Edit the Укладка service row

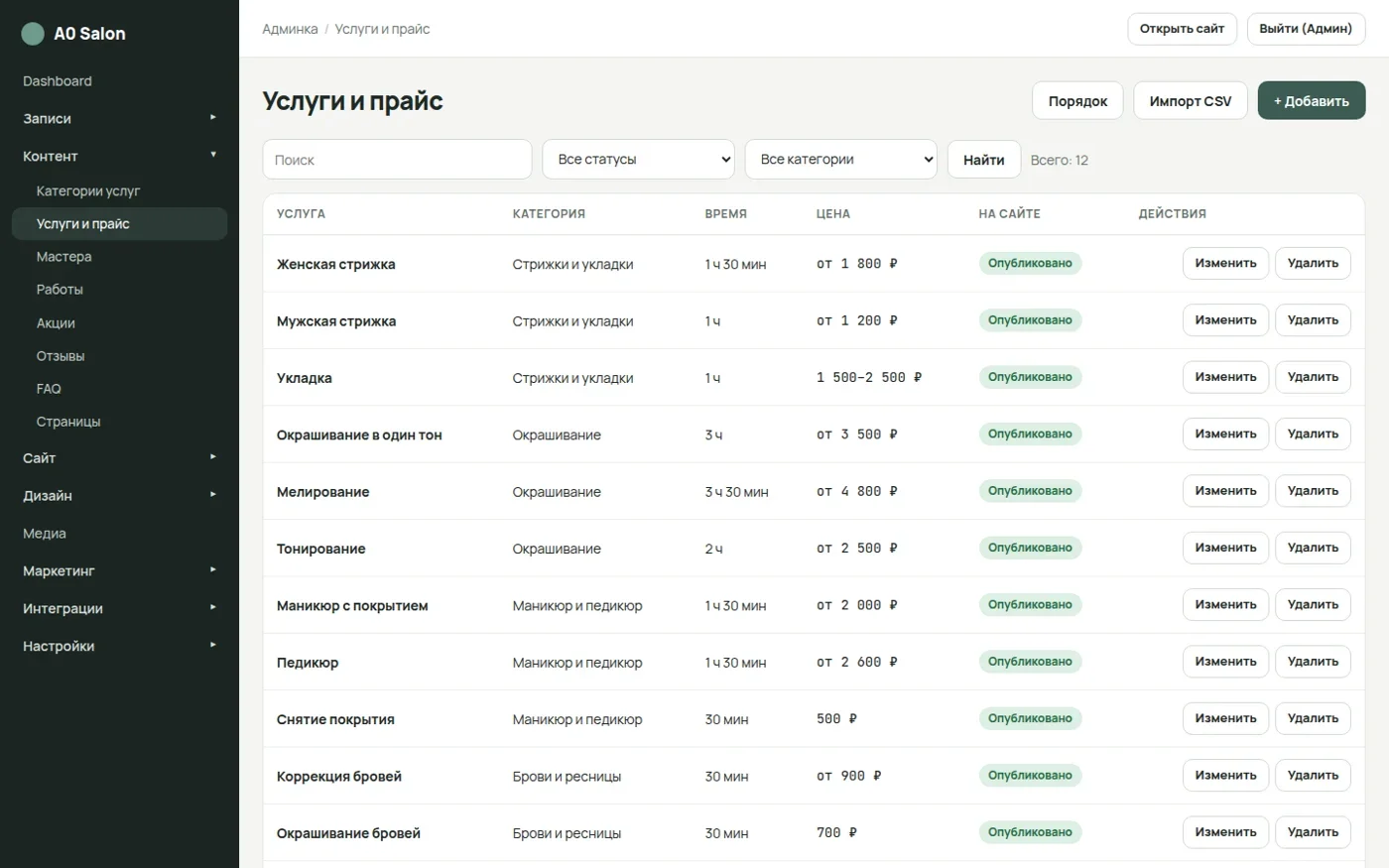pyautogui.click(x=1225, y=377)
